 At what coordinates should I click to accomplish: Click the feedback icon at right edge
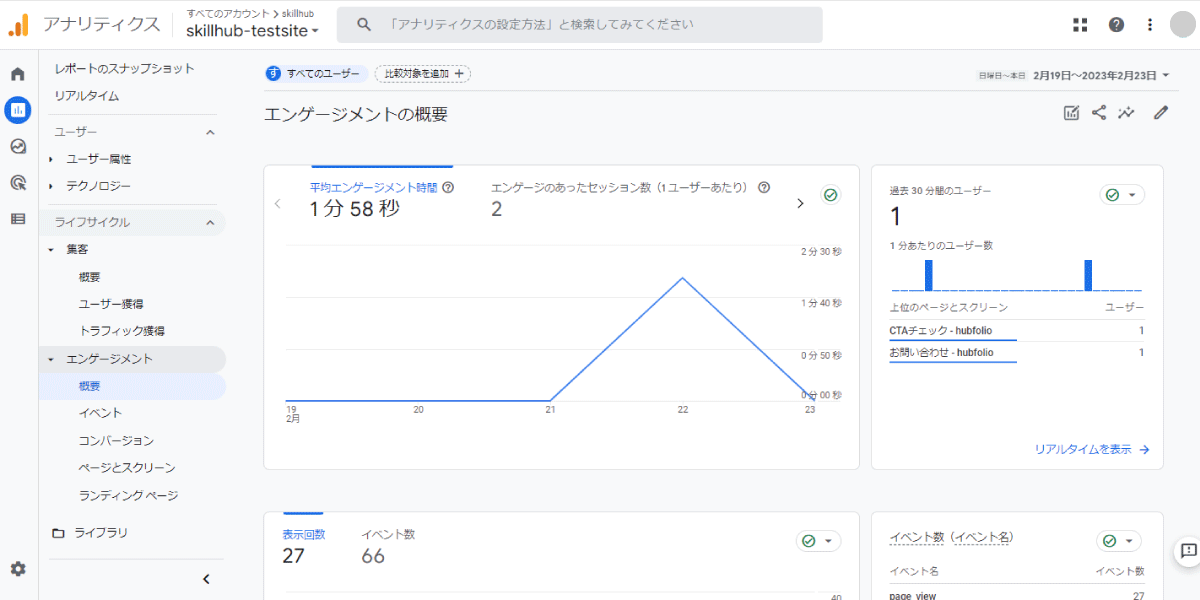click(x=1188, y=551)
